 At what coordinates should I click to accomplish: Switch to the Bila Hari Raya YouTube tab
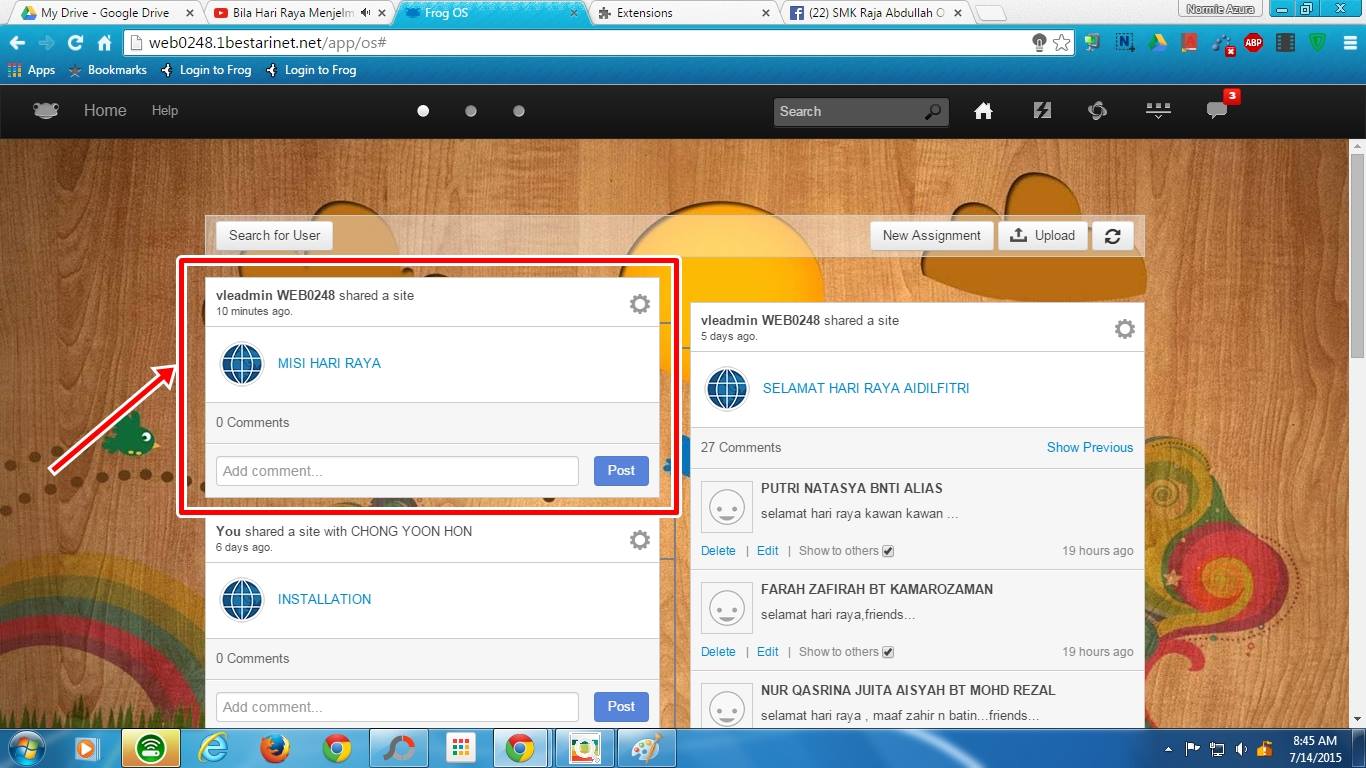297,13
